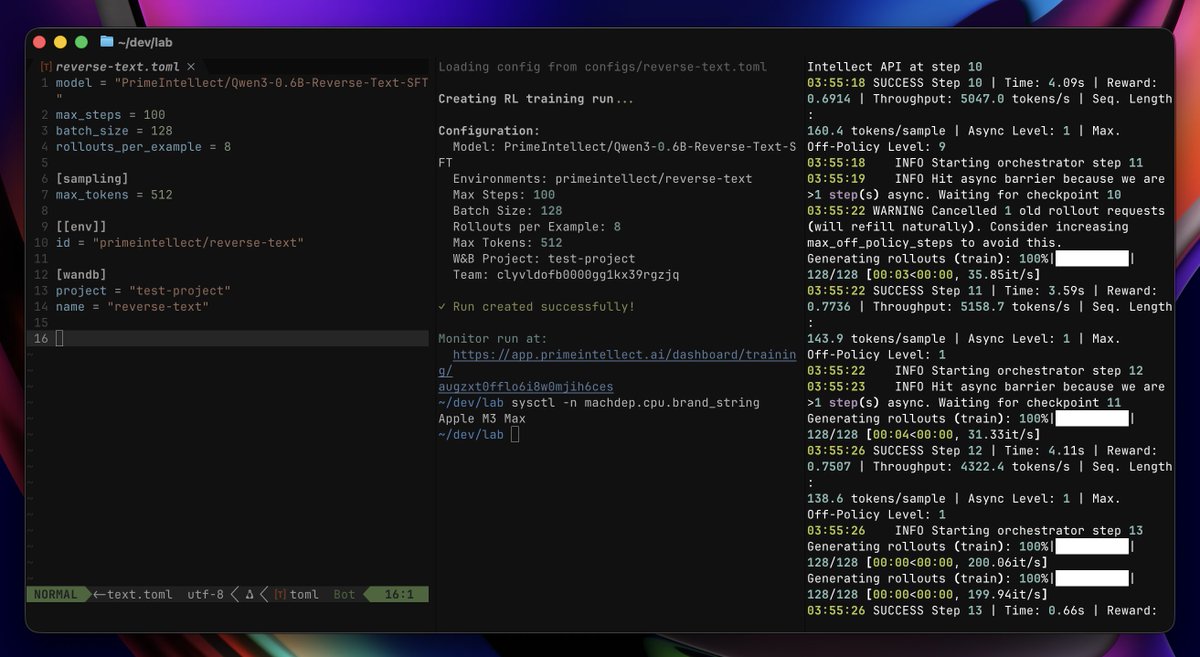Click the 'Team: clyvldofb0000gg1kx39rgzjq' line
The image size is (1200, 657).
[566, 275]
